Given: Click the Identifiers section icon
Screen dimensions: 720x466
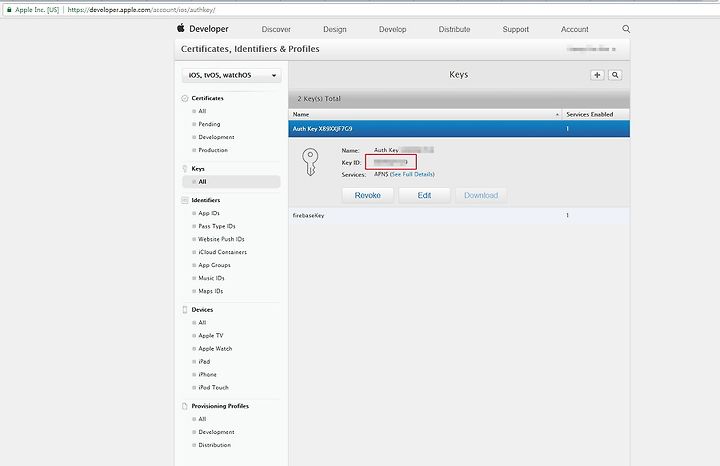Looking at the screenshot, I should [185, 200].
